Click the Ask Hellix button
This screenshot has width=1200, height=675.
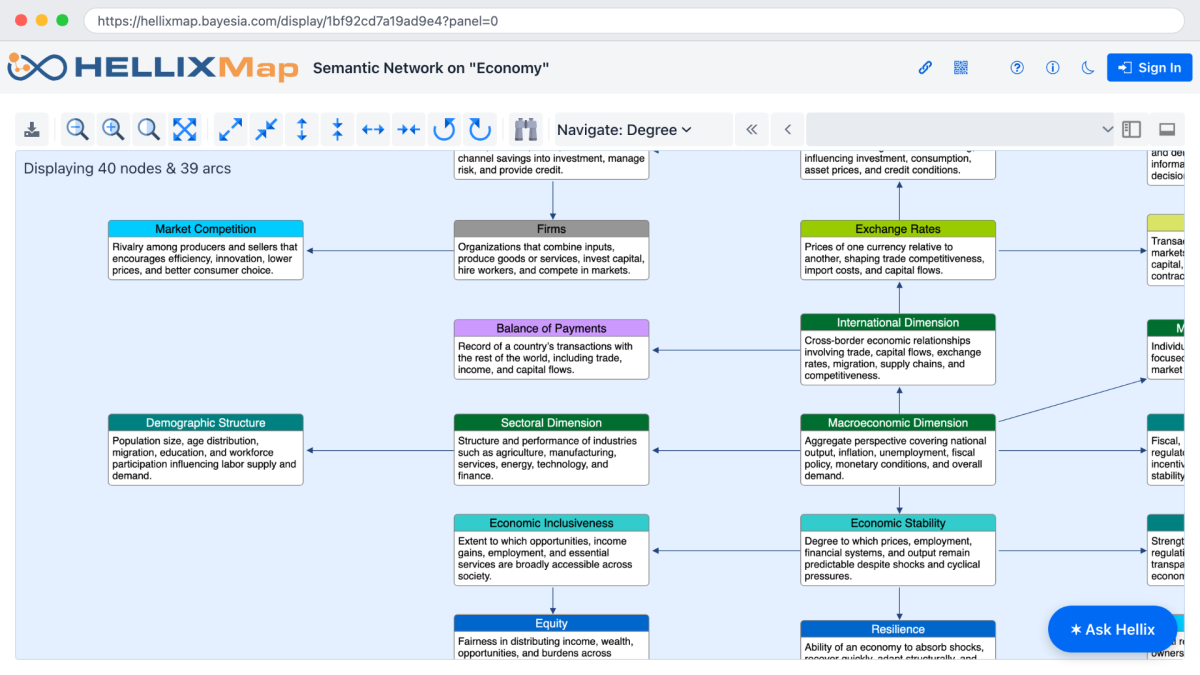pyautogui.click(x=1112, y=629)
